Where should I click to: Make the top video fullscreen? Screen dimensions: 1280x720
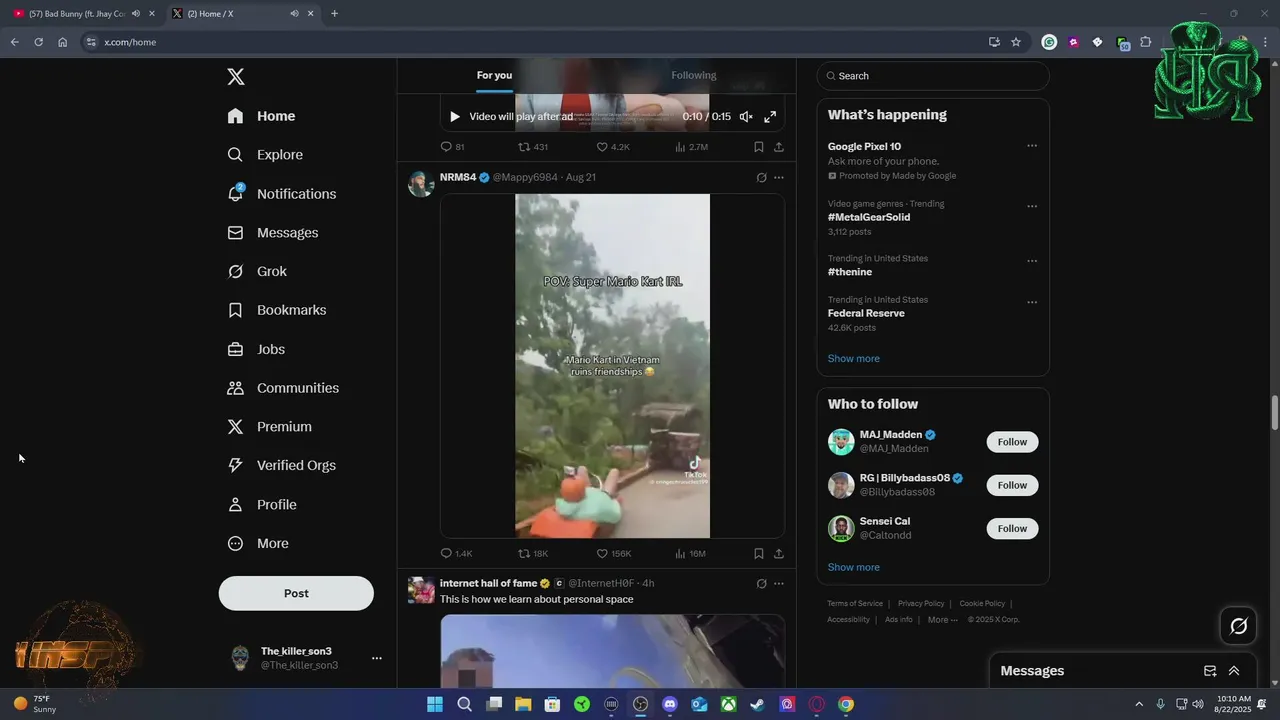coord(770,117)
